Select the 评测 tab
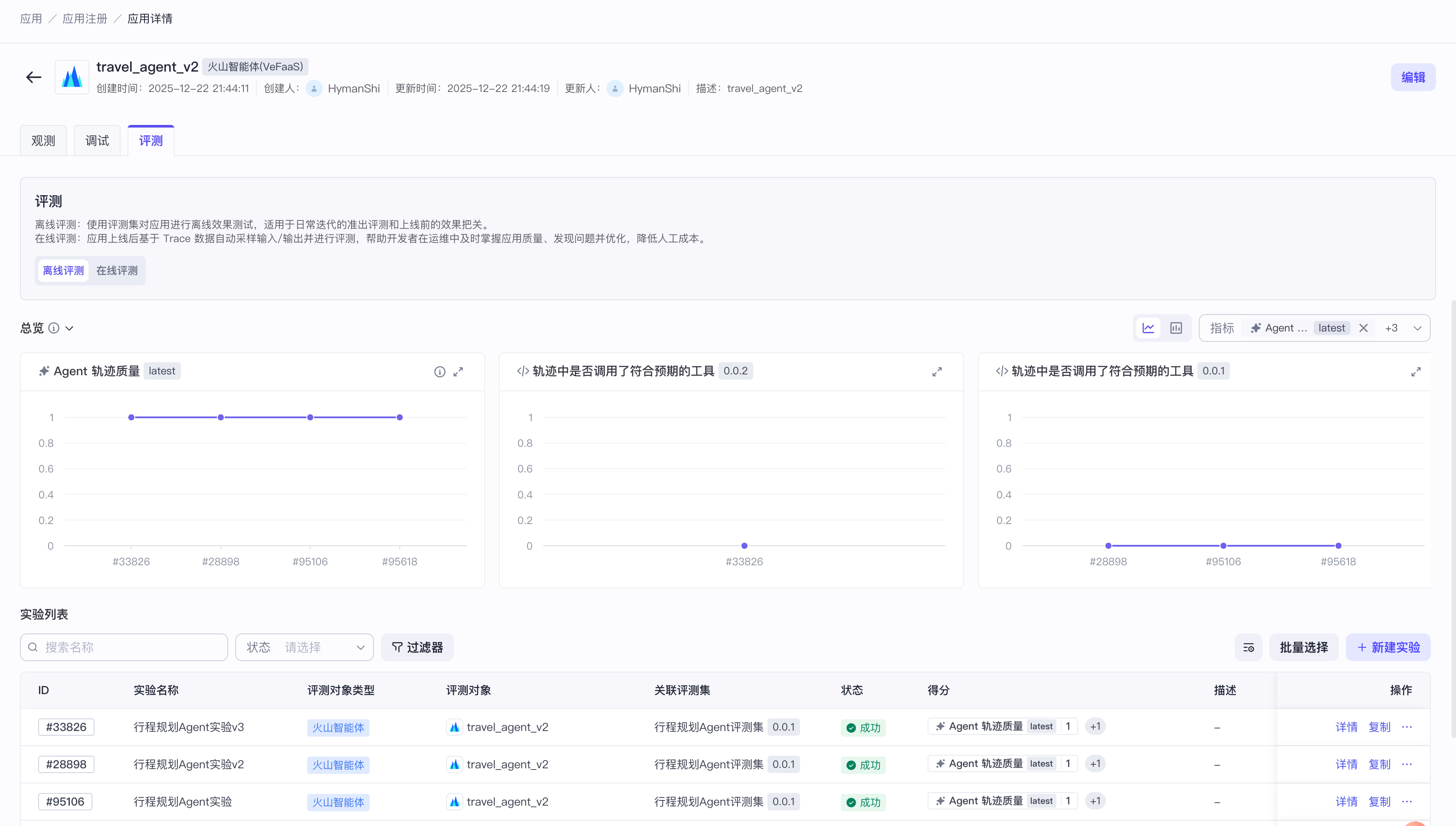 151,141
